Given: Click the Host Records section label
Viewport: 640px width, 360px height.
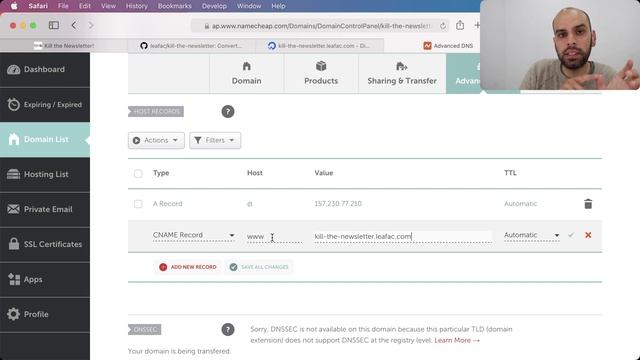Looking at the screenshot, I should [x=156, y=111].
